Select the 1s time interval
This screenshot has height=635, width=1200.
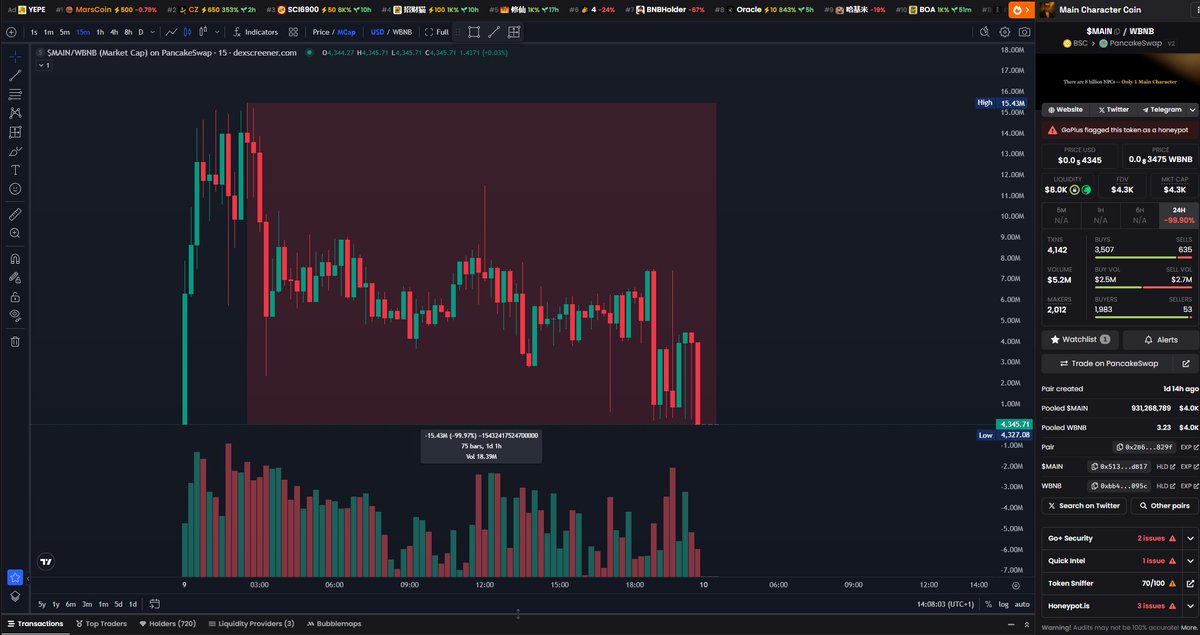tap(34, 32)
